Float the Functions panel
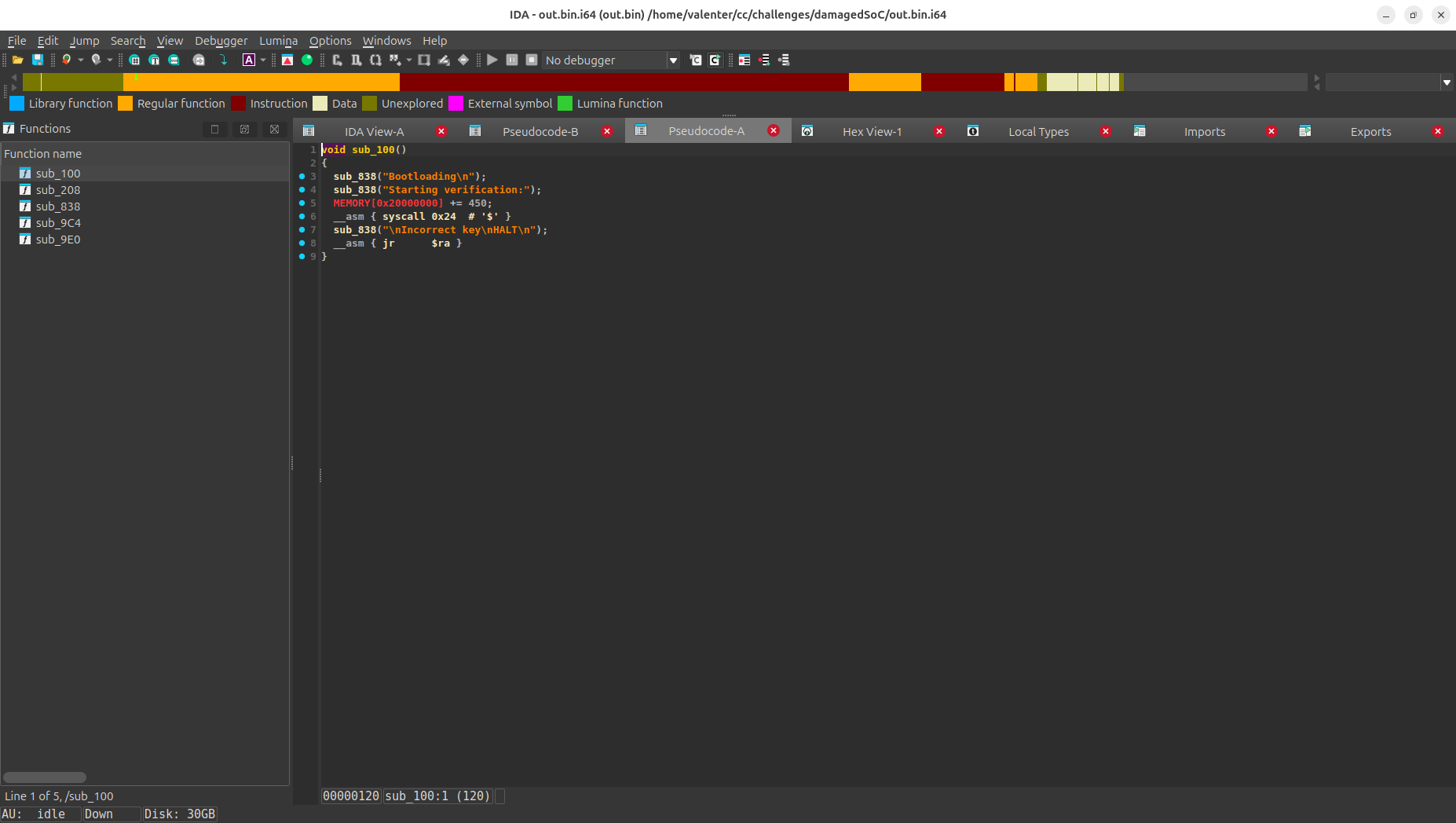 (x=214, y=129)
